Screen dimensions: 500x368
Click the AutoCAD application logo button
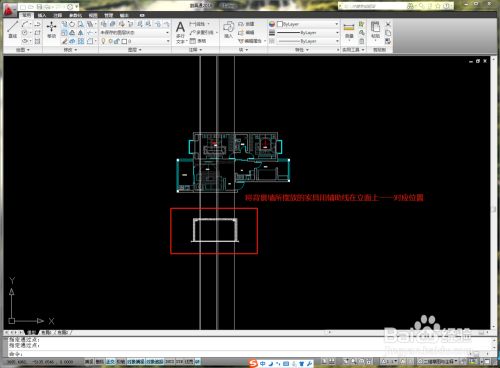(x=9, y=10)
